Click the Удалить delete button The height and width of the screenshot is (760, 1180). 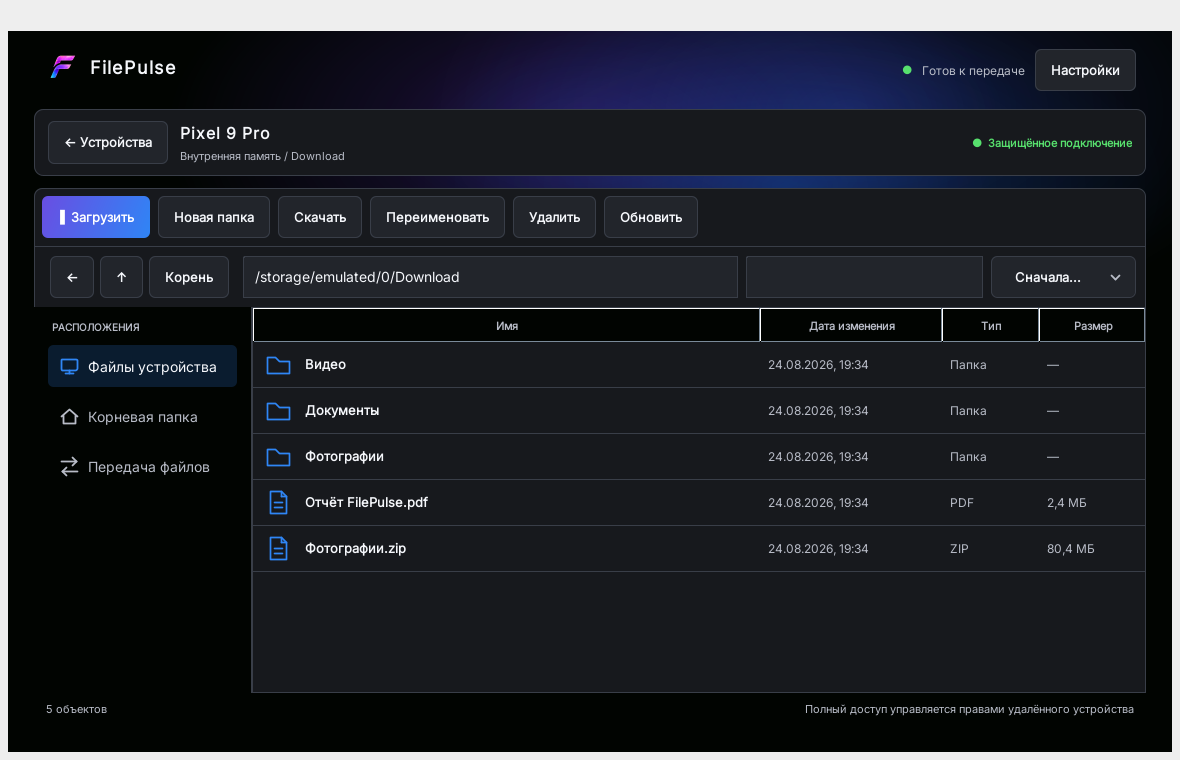tap(555, 217)
